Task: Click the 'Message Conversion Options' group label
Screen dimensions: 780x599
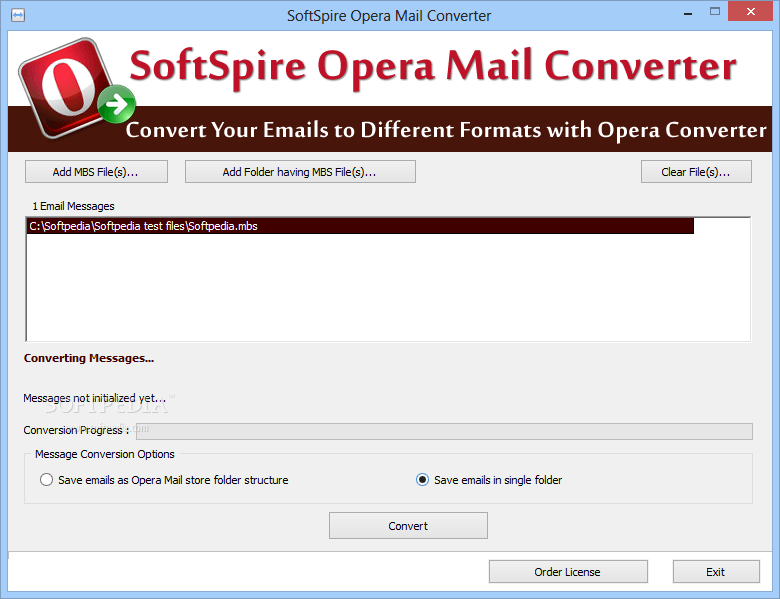Action: tap(104, 454)
